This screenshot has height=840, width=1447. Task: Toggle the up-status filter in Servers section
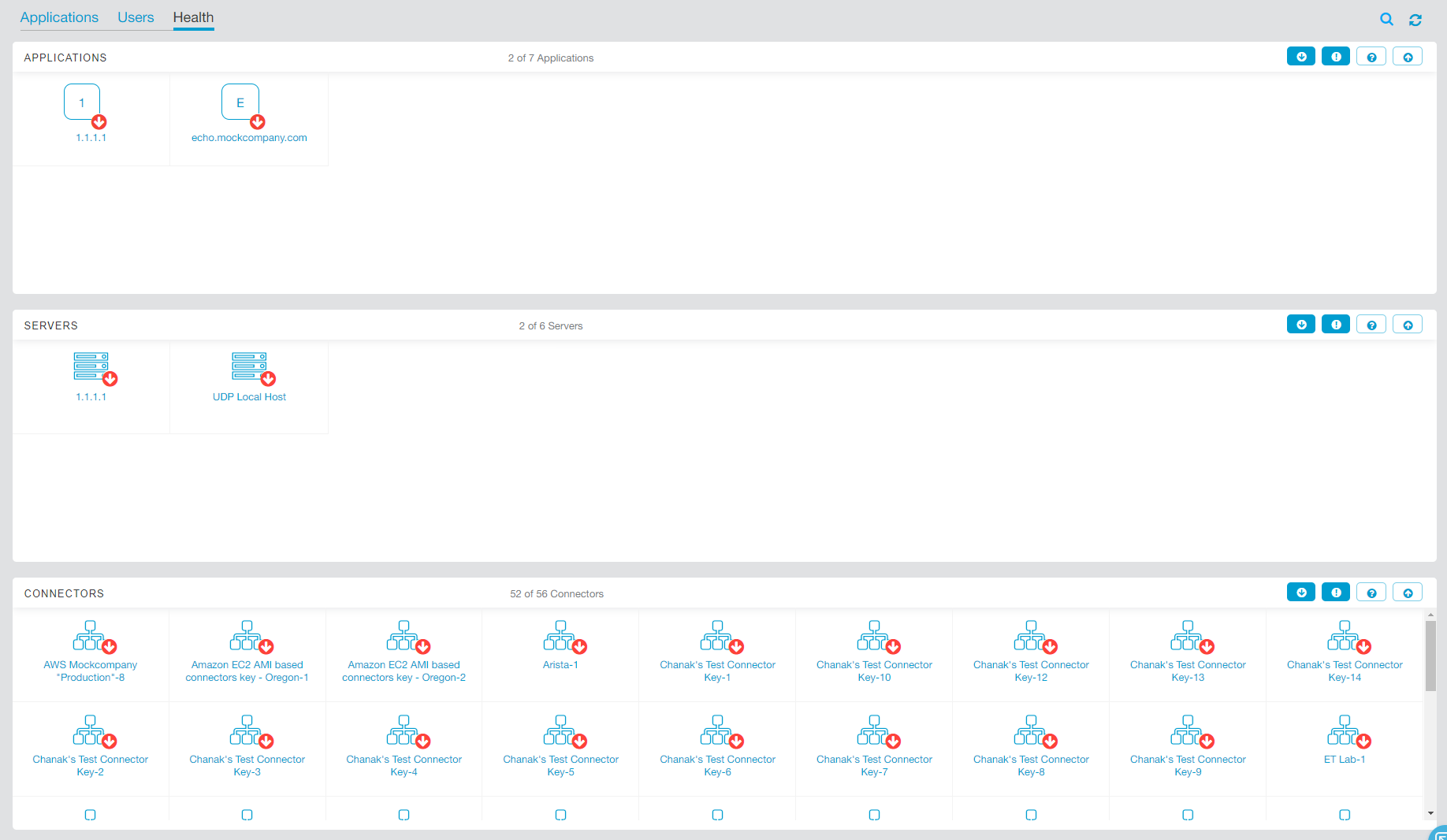coord(1408,324)
